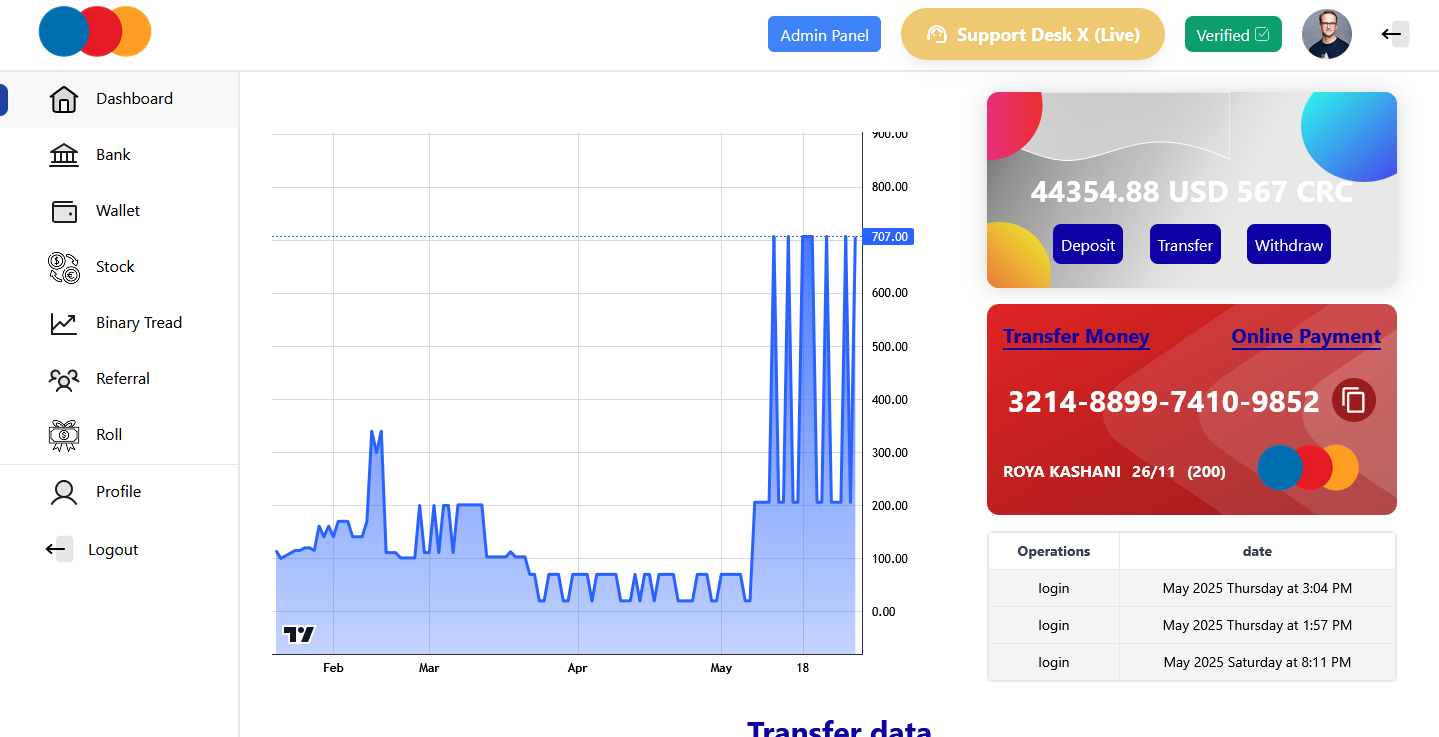Image resolution: width=1439 pixels, height=737 pixels.
Task: Click the Stock coins icon
Action: (x=63, y=266)
